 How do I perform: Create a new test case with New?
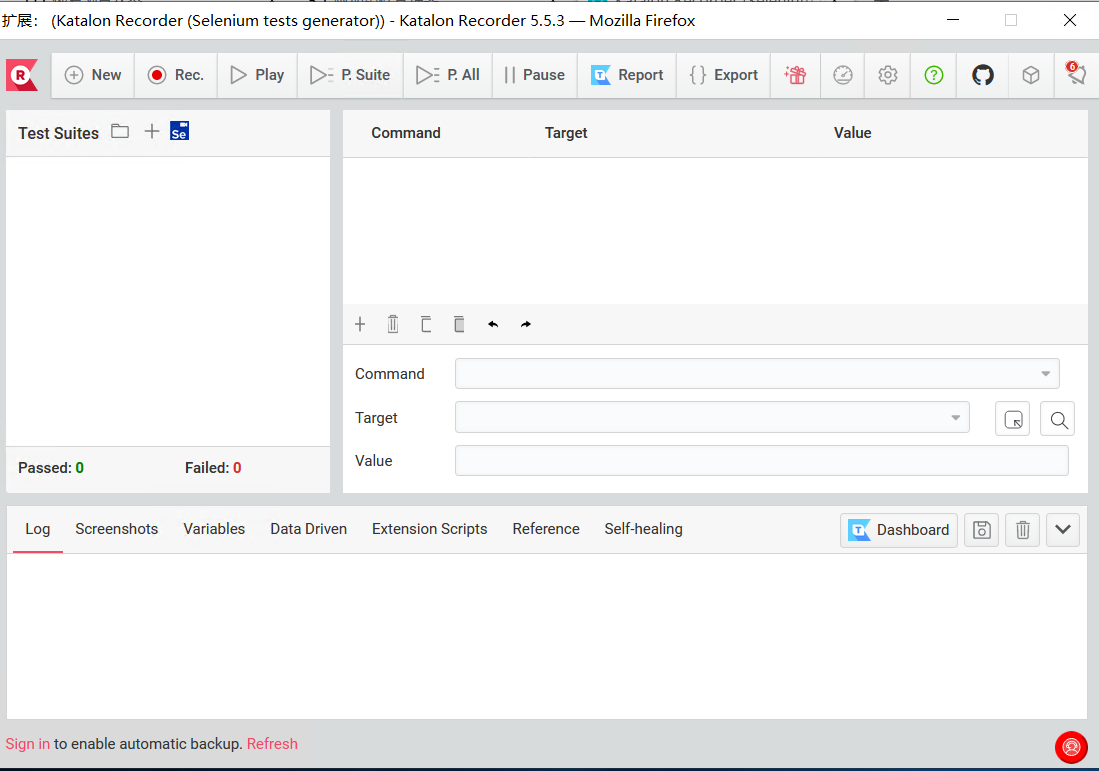(93, 75)
